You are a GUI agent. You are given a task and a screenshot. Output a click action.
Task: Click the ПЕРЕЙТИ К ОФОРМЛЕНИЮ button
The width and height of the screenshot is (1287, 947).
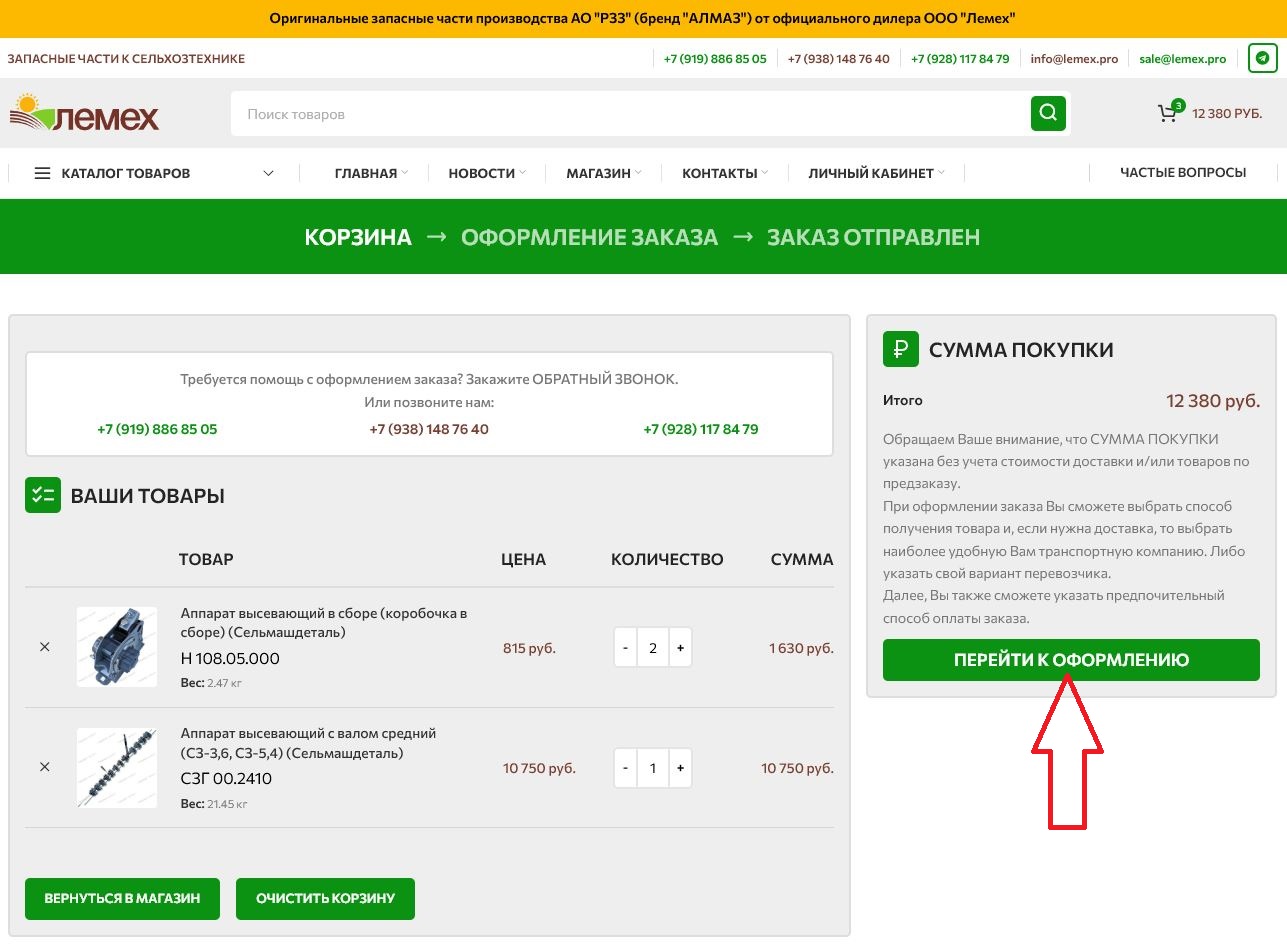tap(1070, 659)
